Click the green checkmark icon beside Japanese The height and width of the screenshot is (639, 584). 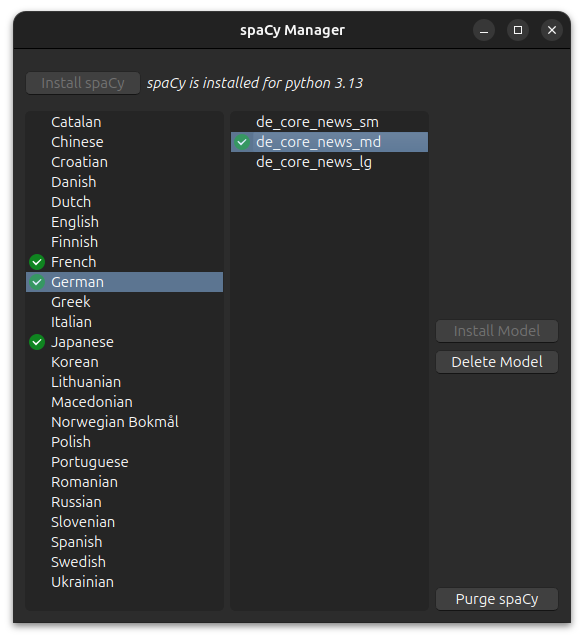pos(37,342)
